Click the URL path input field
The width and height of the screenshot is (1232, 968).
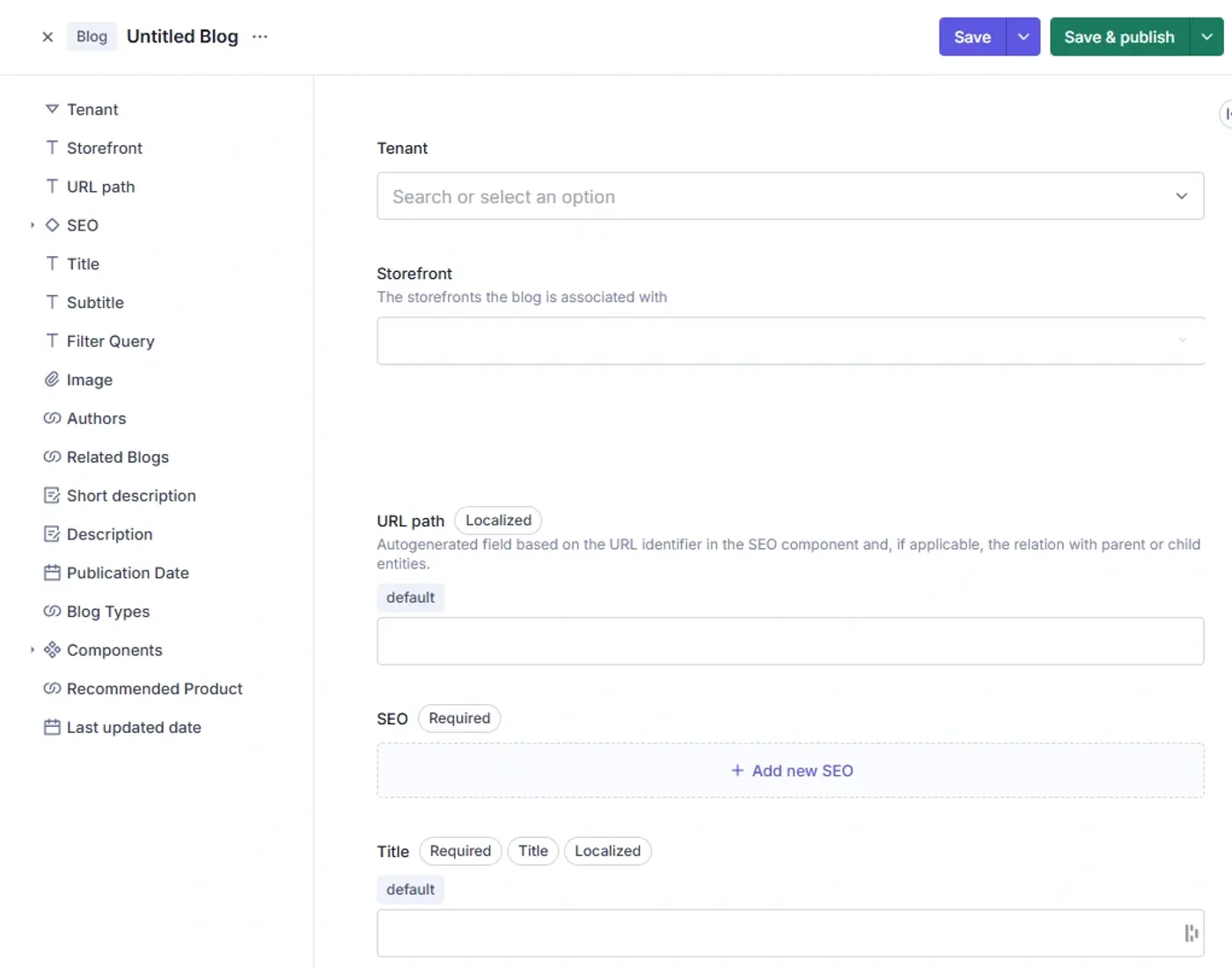790,642
